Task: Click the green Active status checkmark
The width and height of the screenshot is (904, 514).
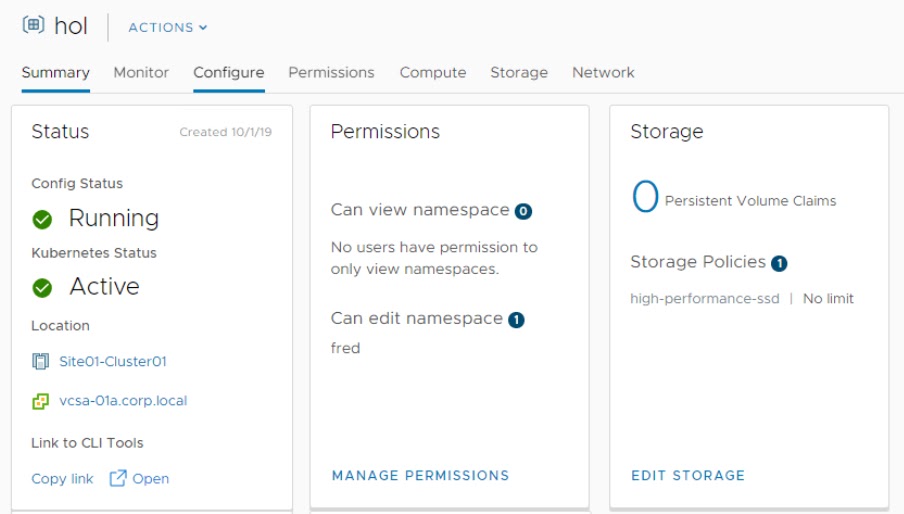Action: [42, 287]
